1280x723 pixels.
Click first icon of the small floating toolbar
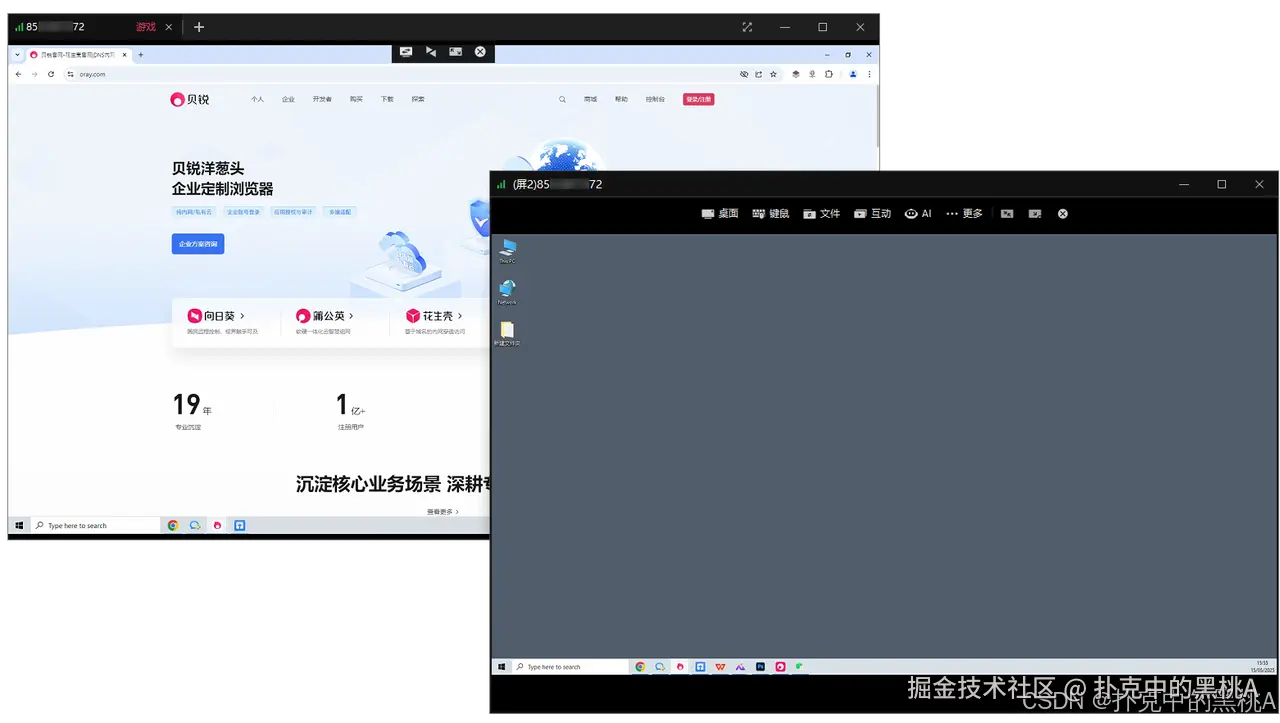click(x=406, y=52)
